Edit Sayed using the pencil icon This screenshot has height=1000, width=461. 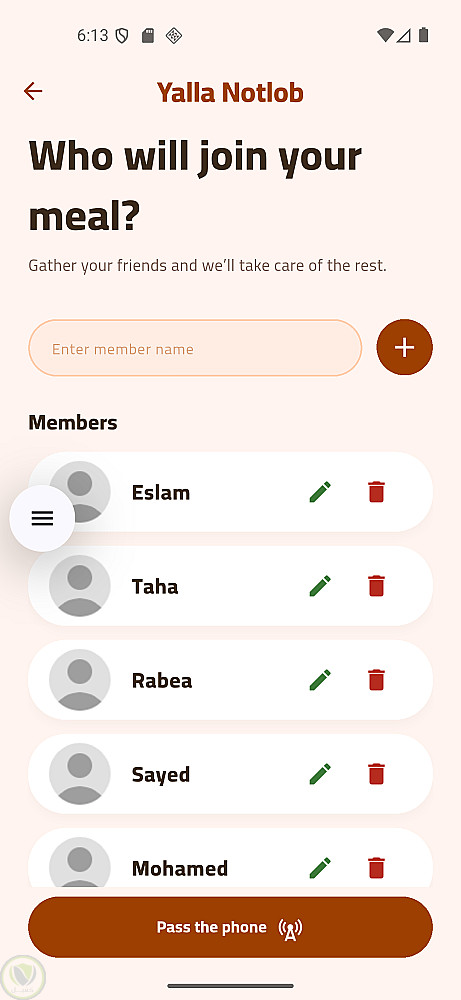(320, 774)
